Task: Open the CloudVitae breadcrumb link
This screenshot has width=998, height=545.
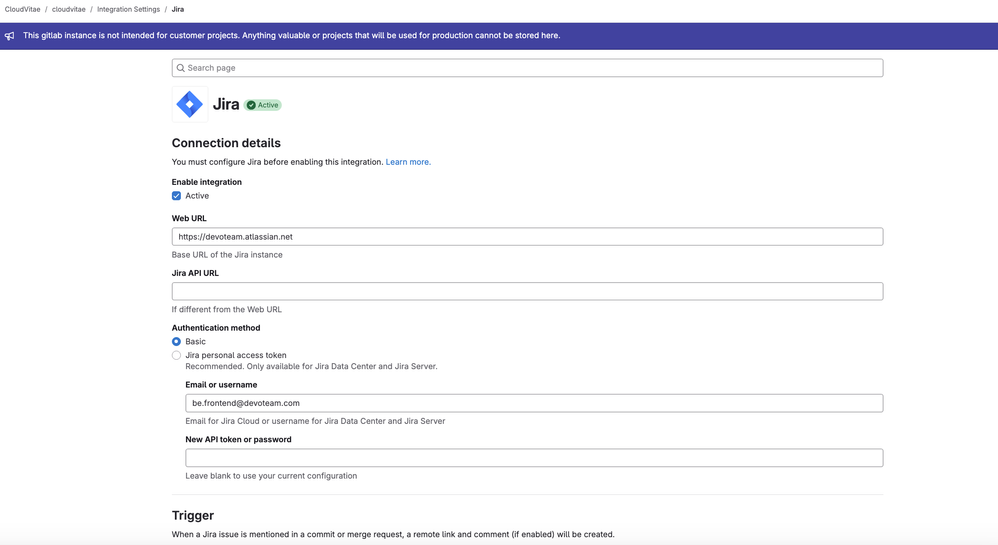Action: tap(22, 10)
